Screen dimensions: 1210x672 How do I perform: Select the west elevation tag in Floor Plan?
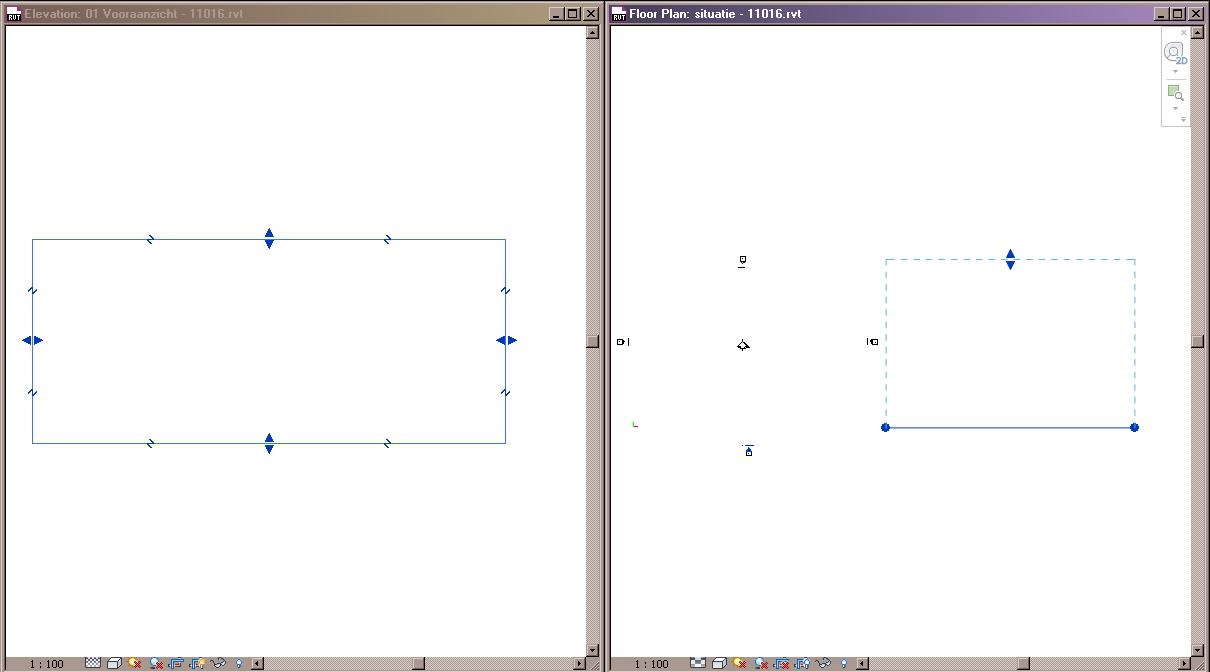click(623, 342)
